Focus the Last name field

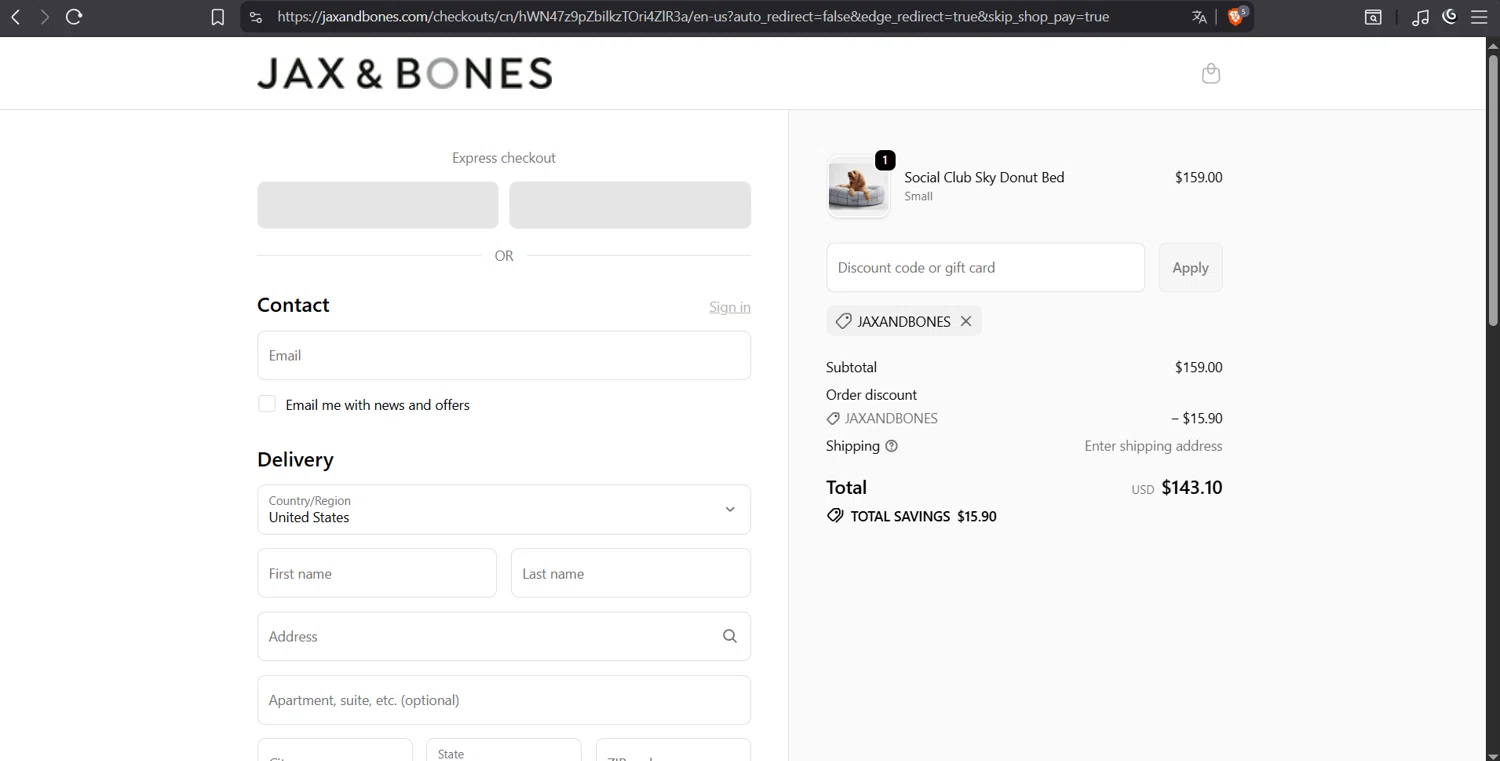631,574
